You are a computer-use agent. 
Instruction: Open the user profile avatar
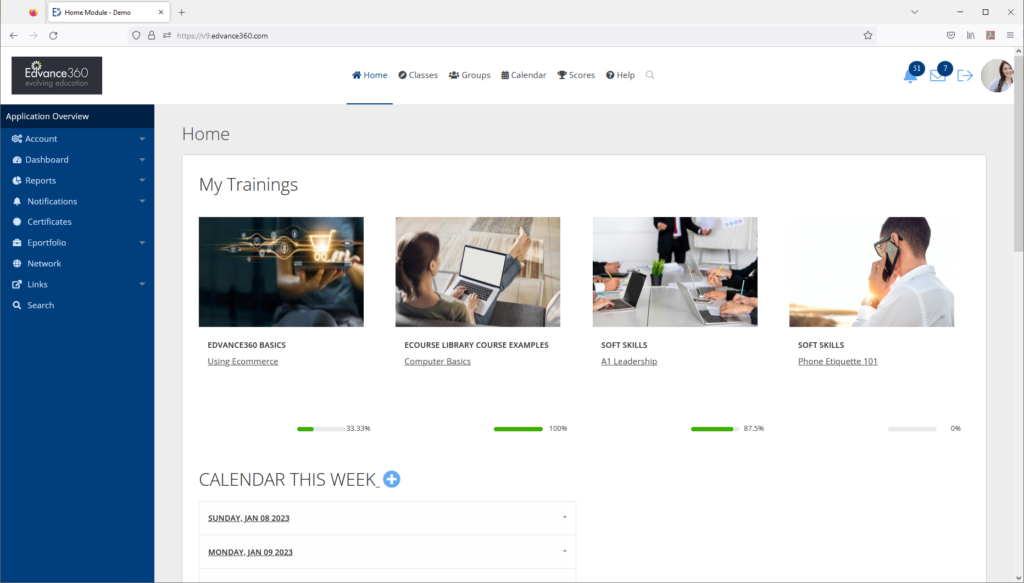point(997,76)
